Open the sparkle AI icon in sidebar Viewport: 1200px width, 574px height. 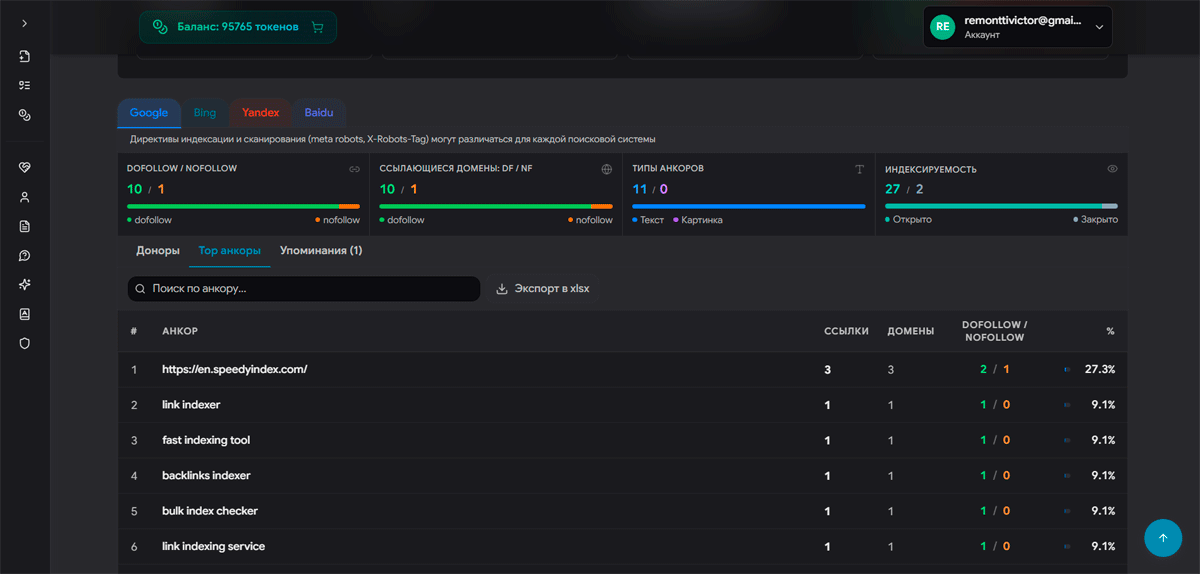(25, 284)
